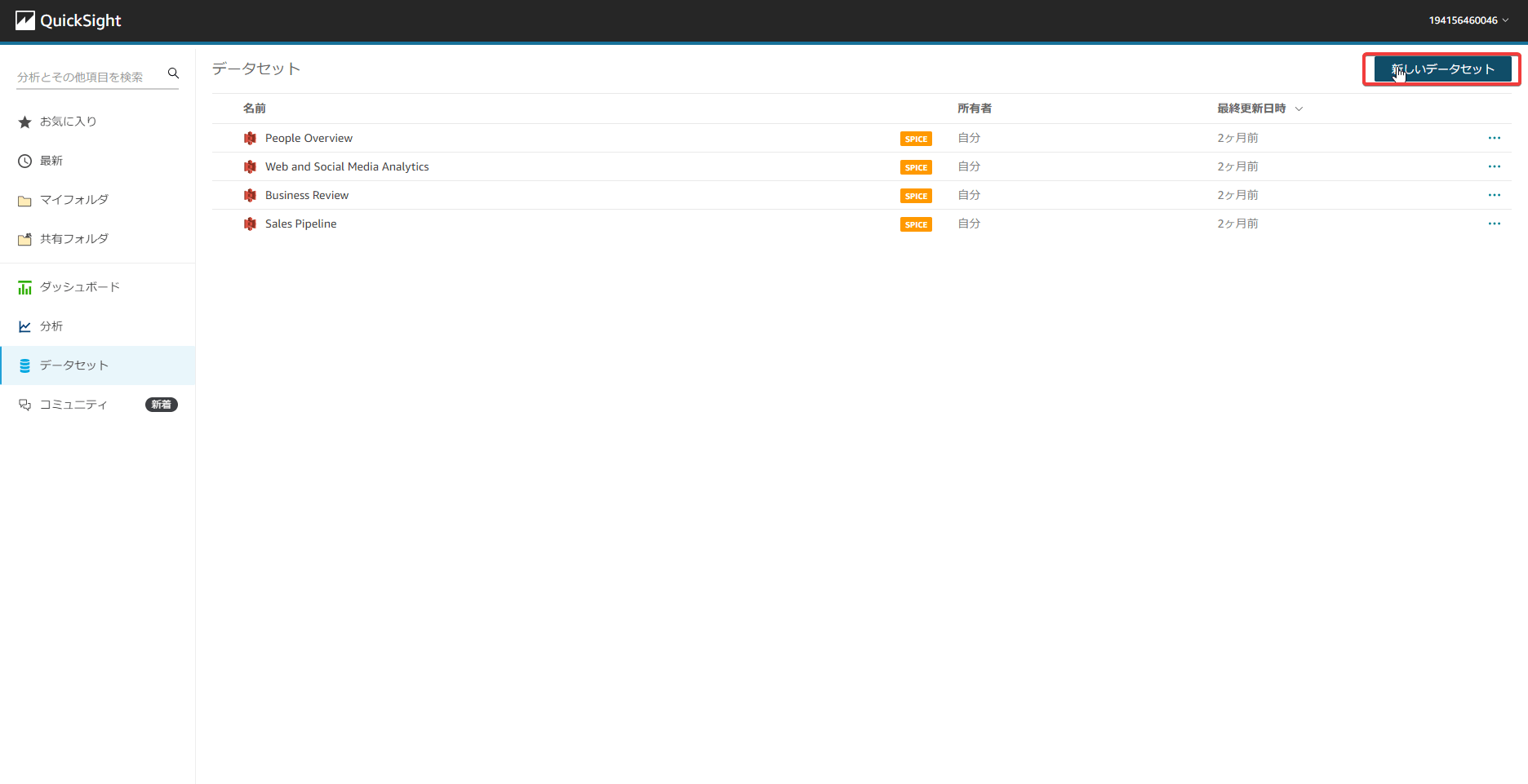Click the SPICE badge on Web and Social Media Analytics
This screenshot has height=784, width=1528.
pyautogui.click(x=916, y=167)
